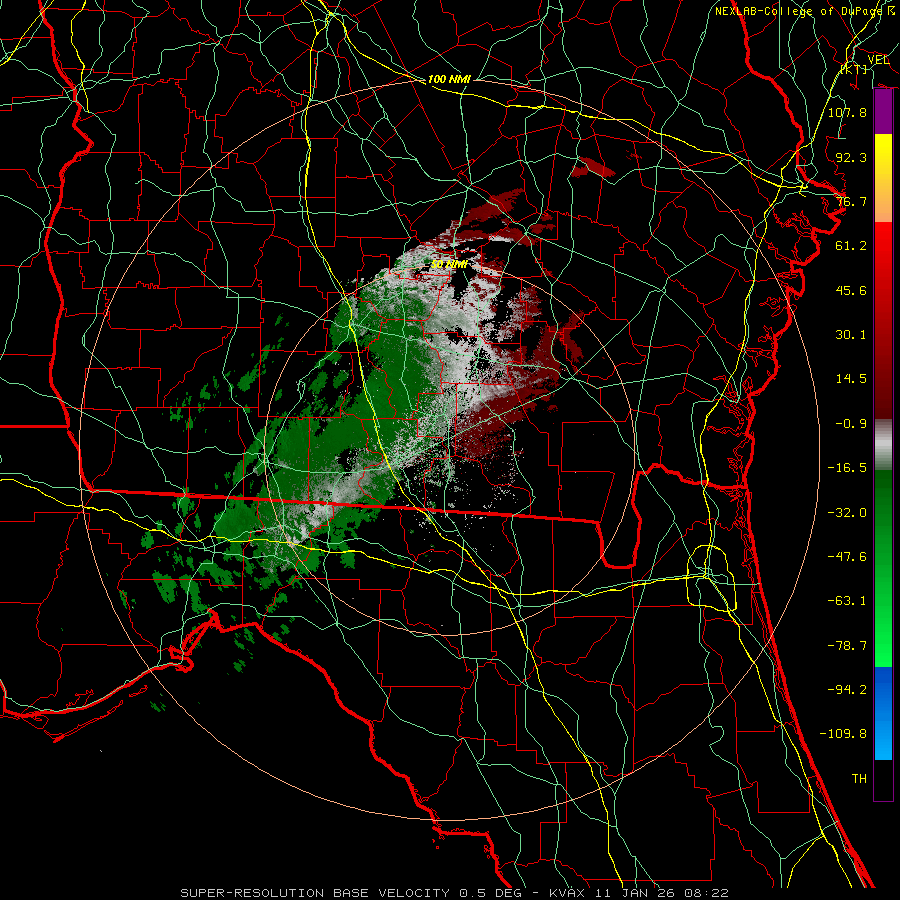
Task: Click the 92.3 legend value
Action: click(x=851, y=157)
